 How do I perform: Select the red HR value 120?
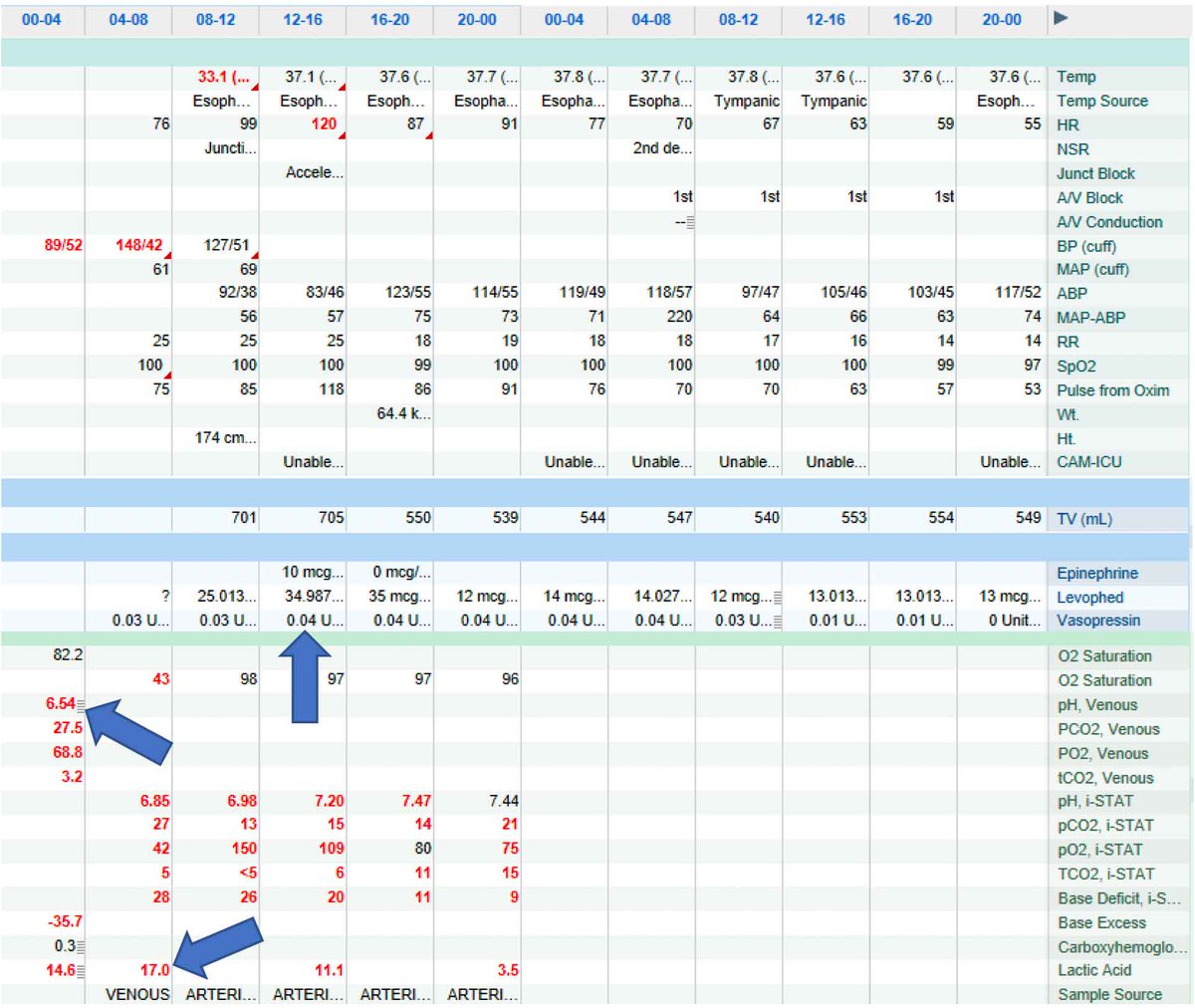point(324,125)
